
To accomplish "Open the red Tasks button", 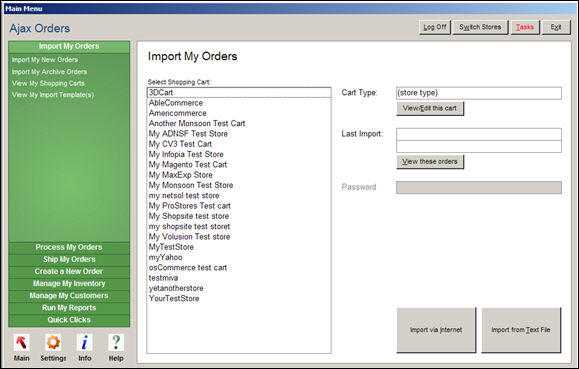I will [x=525, y=27].
